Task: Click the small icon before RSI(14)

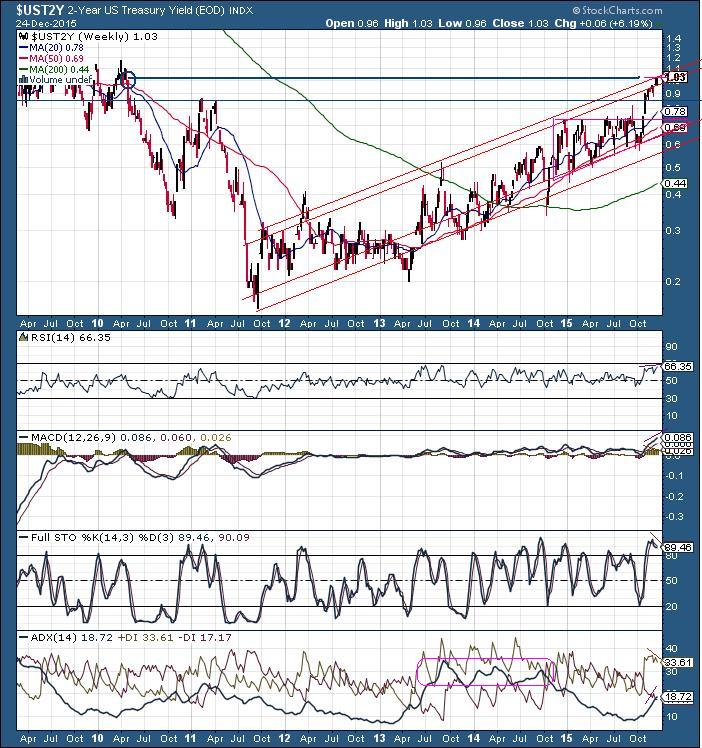Action: pyautogui.click(x=24, y=338)
